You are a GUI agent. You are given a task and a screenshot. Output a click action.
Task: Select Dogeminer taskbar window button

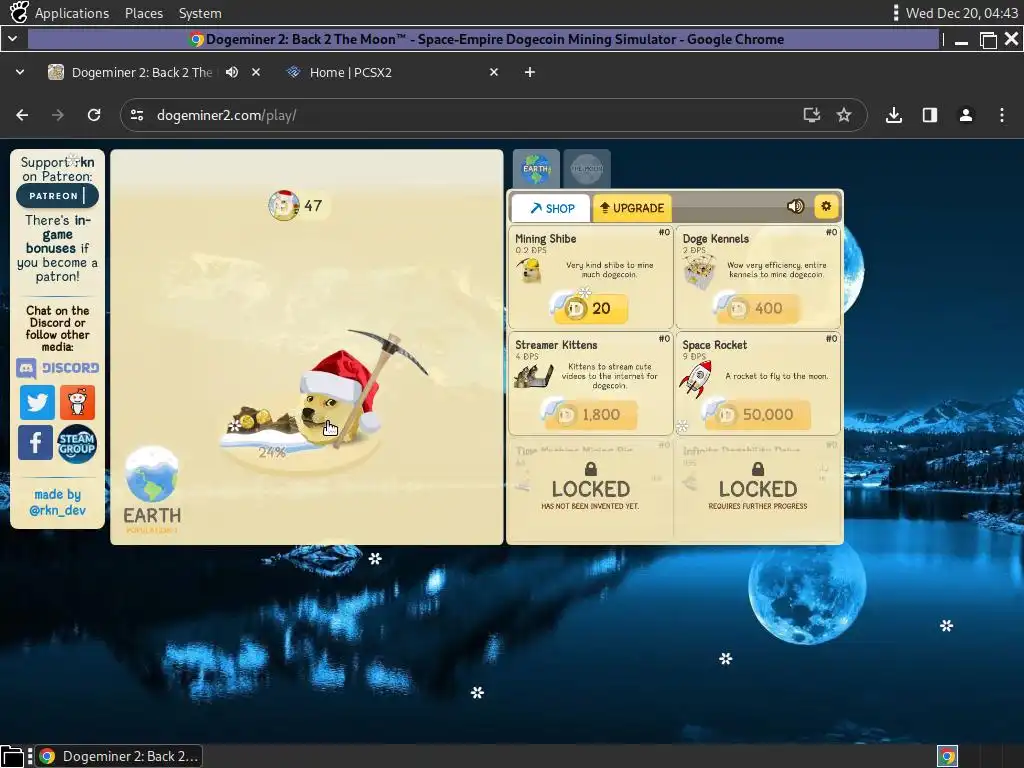pyautogui.click(x=118, y=756)
